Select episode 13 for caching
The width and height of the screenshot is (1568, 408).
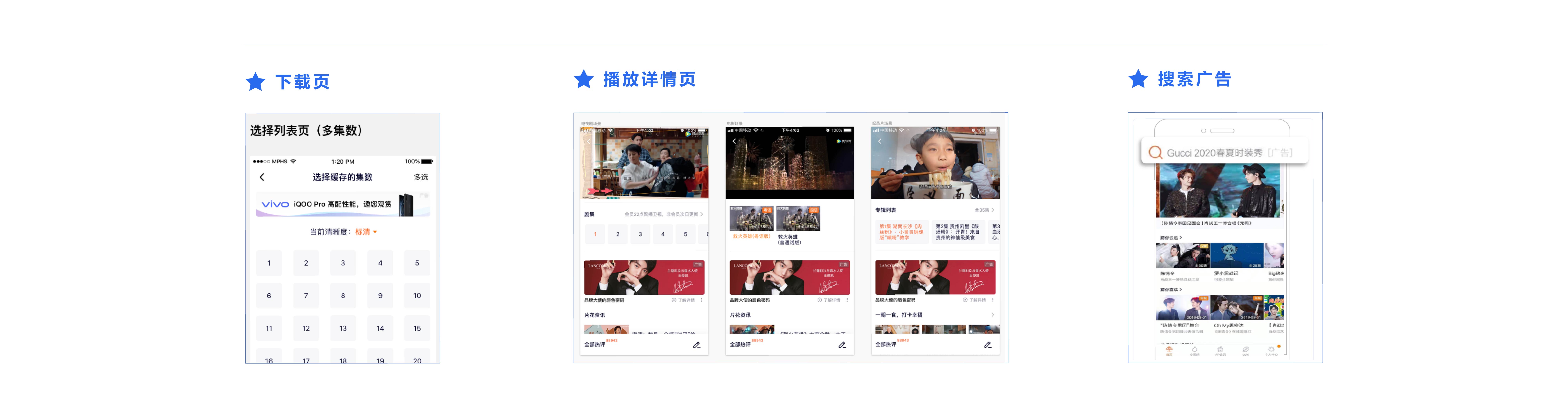click(343, 328)
